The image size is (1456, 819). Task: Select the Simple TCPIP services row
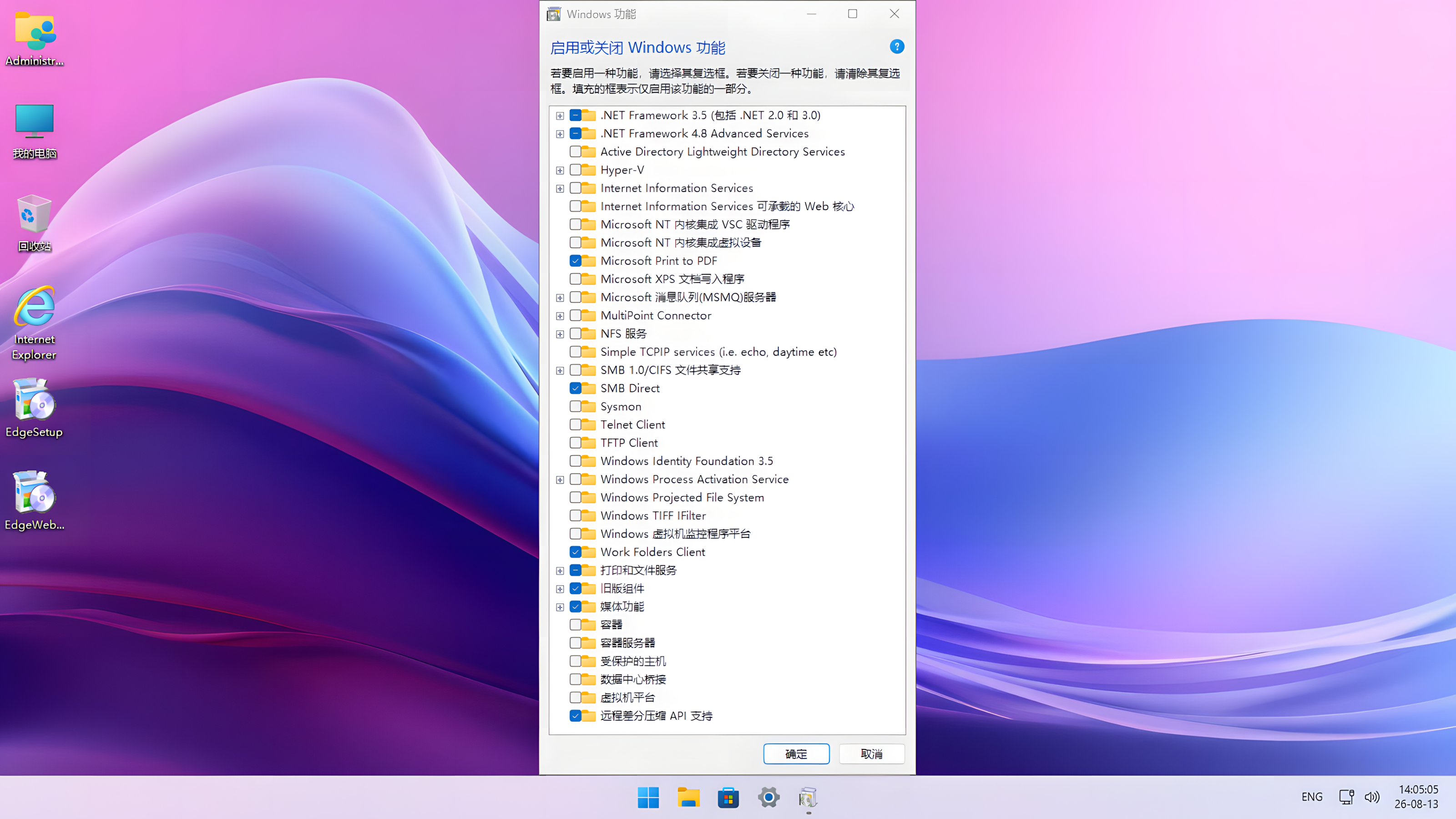[718, 352]
